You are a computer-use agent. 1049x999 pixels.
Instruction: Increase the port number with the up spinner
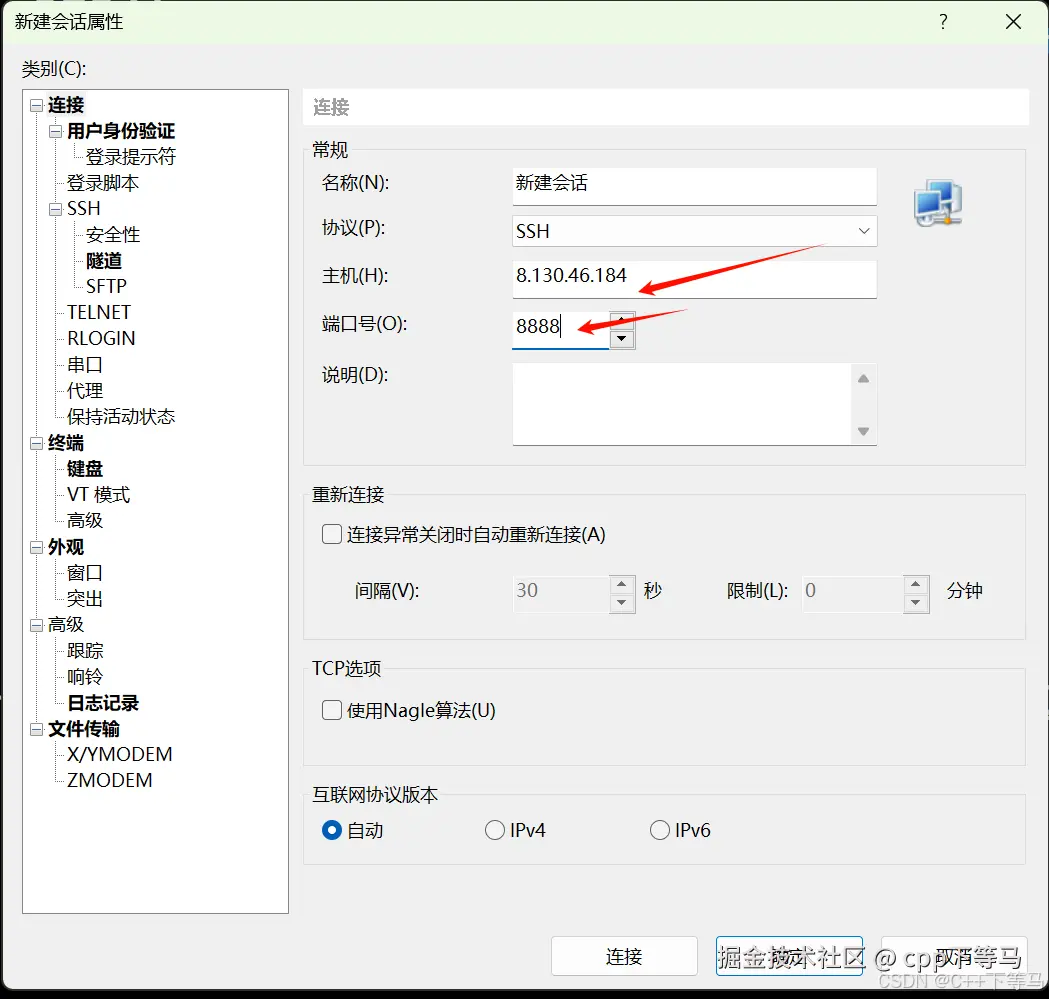coord(622,318)
